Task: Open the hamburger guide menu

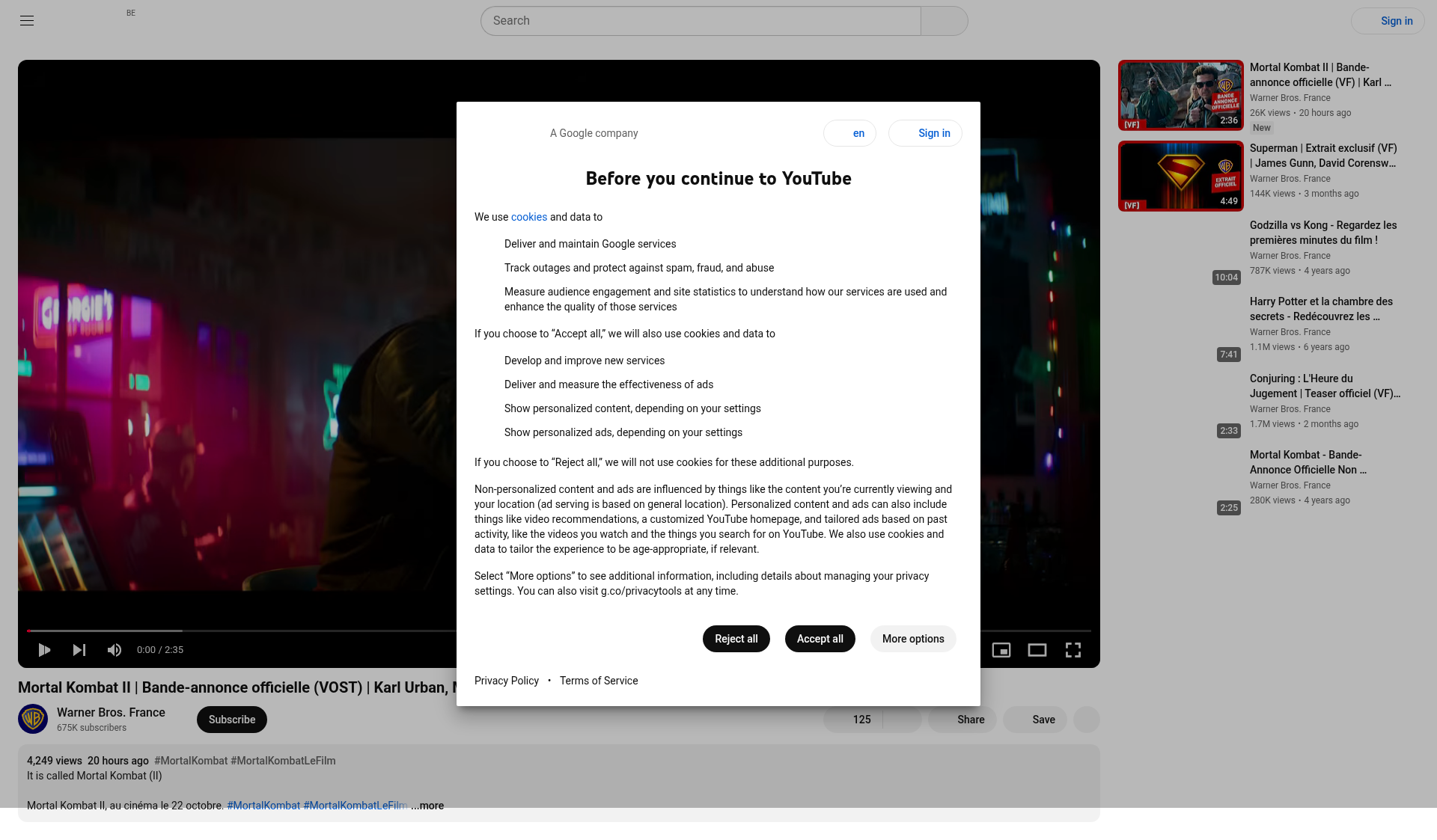Action: (x=27, y=21)
